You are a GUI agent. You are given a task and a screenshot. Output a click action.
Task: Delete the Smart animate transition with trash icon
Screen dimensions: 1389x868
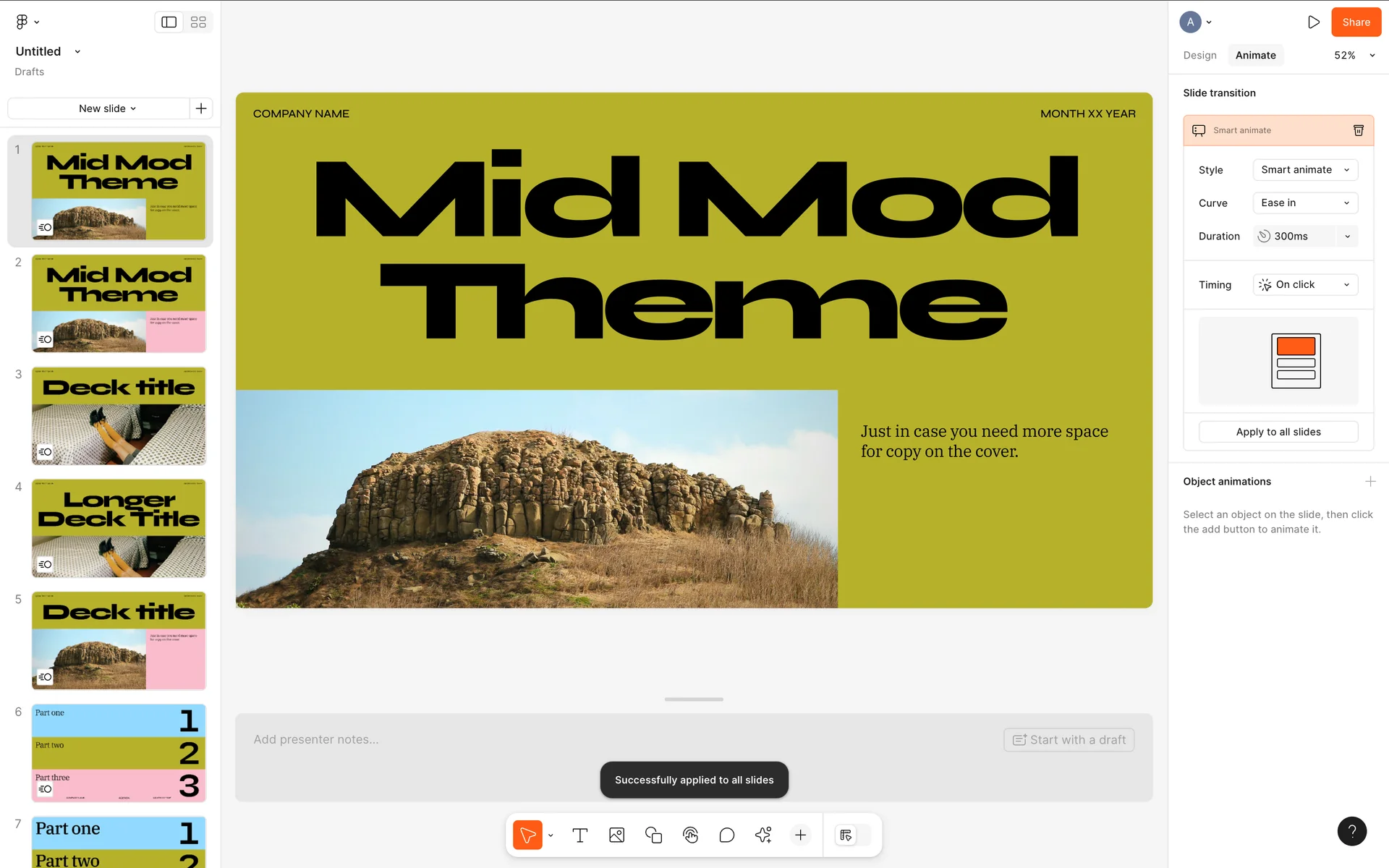coord(1358,130)
